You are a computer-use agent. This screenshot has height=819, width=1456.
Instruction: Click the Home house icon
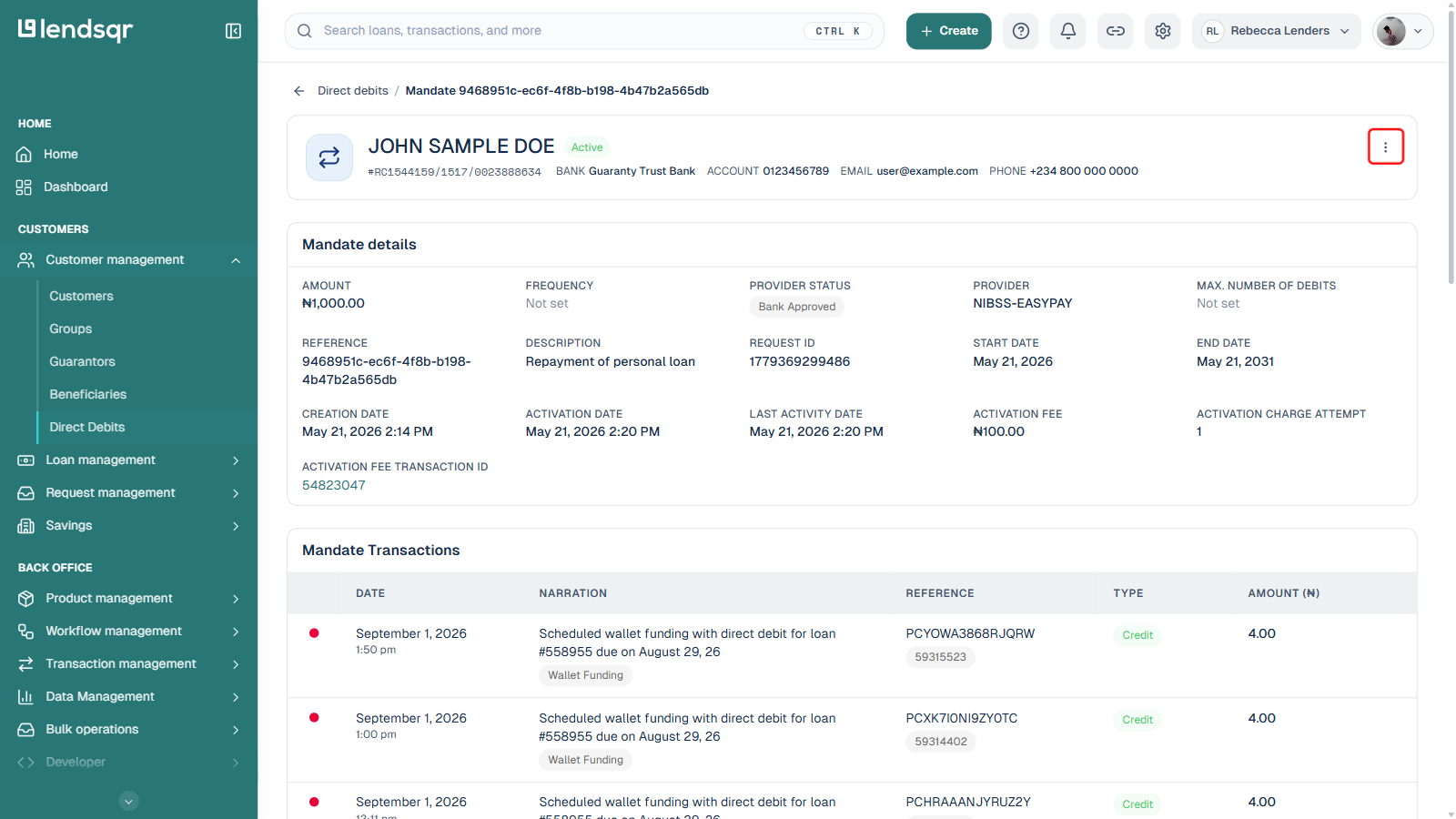coord(25,155)
